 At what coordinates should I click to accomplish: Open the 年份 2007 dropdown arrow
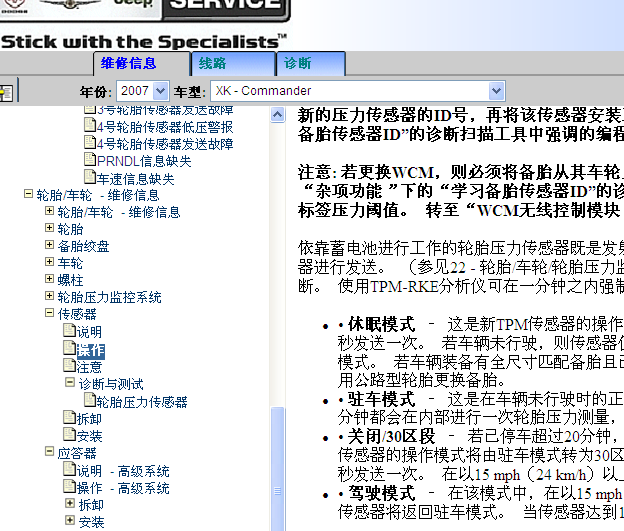tap(160, 91)
